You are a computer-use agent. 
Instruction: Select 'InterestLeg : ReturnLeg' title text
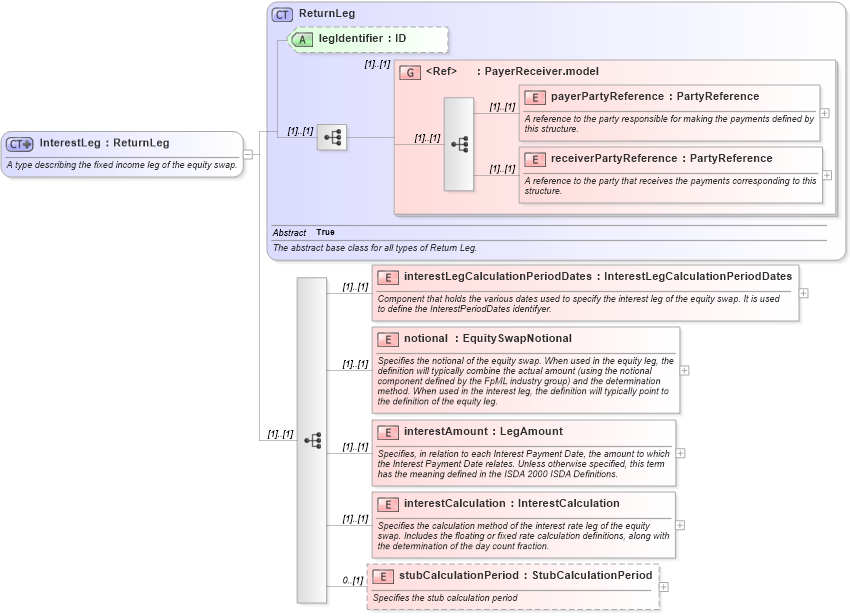(104, 143)
